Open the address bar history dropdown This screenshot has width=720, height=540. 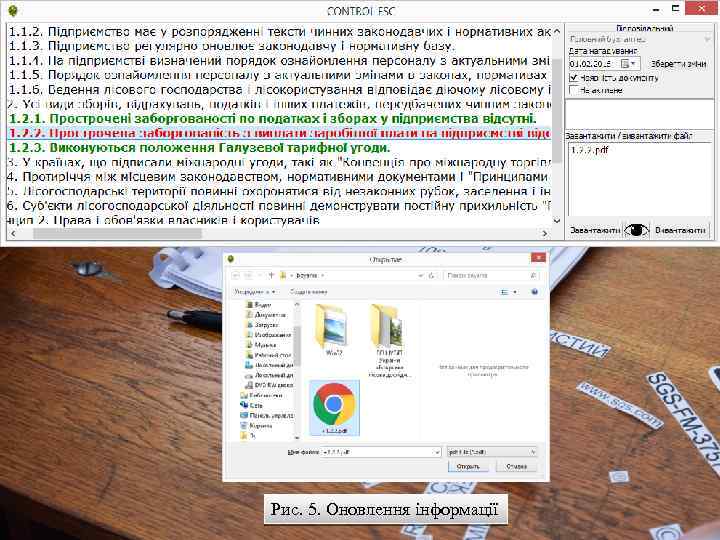click(x=420, y=276)
